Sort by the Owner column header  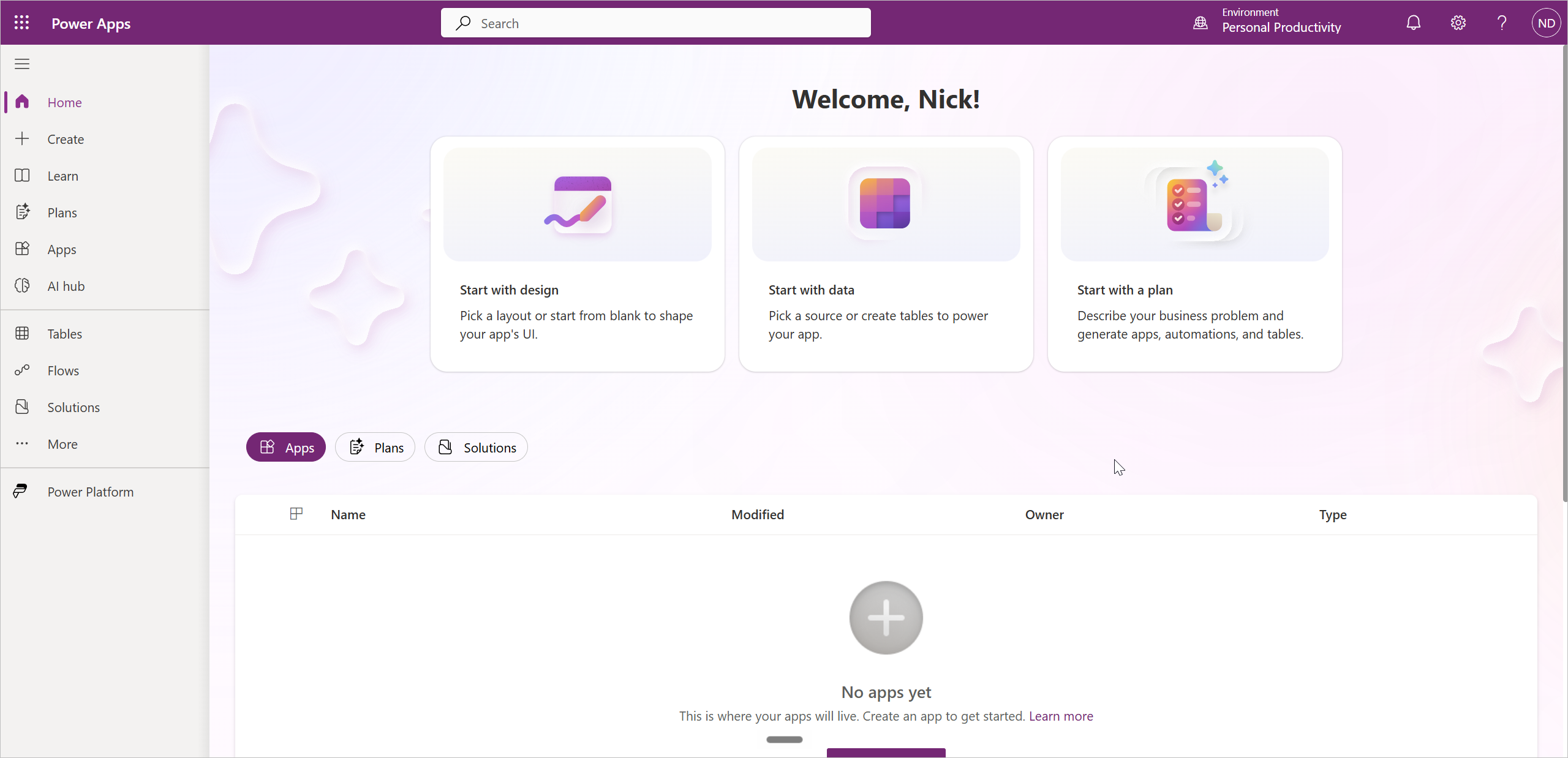tap(1044, 514)
